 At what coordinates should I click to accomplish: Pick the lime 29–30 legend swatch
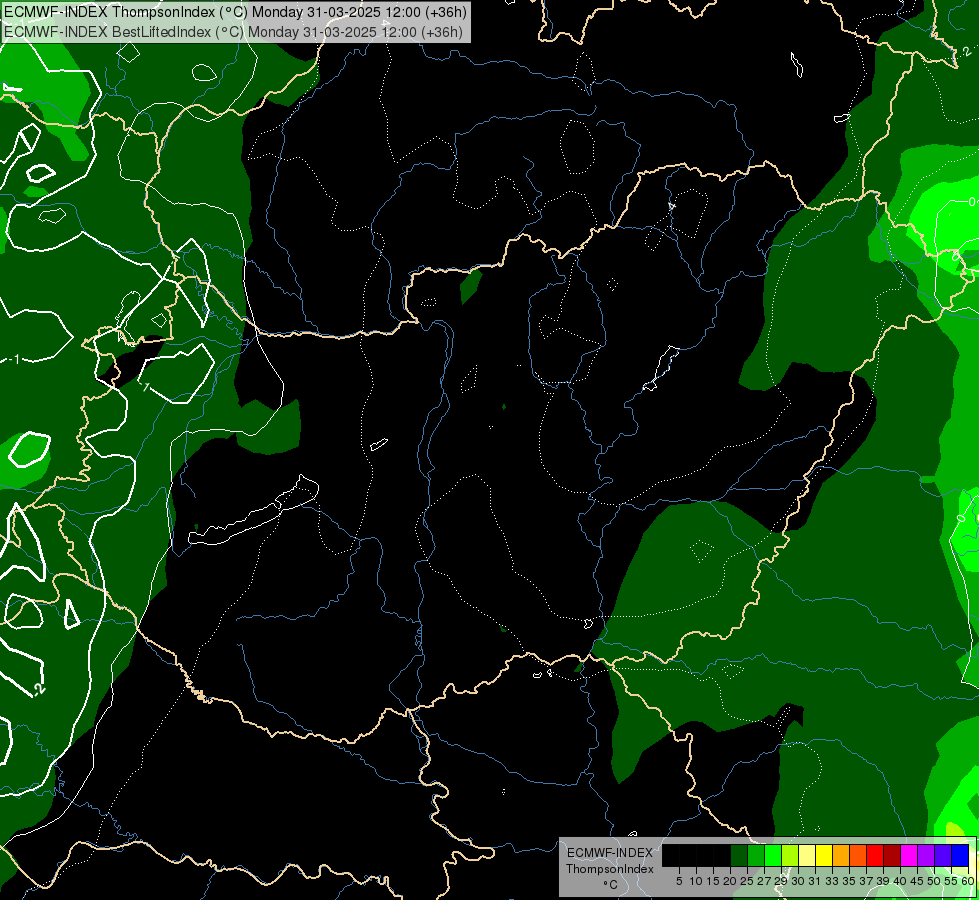tap(790, 856)
